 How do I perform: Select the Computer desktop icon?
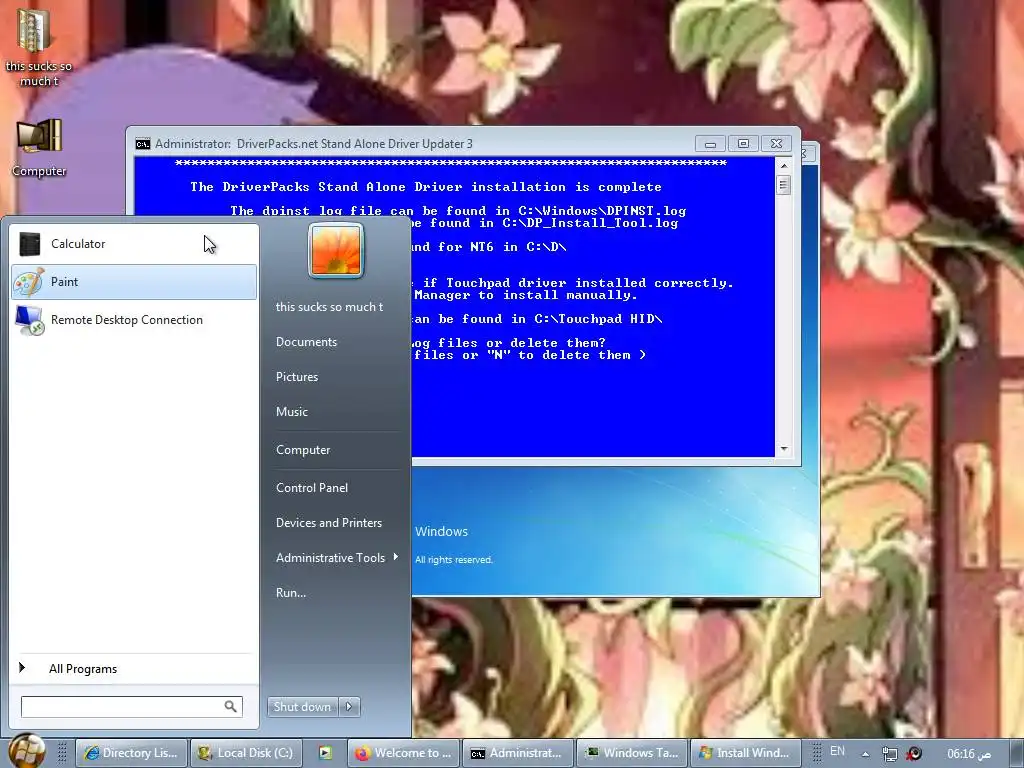point(39,148)
